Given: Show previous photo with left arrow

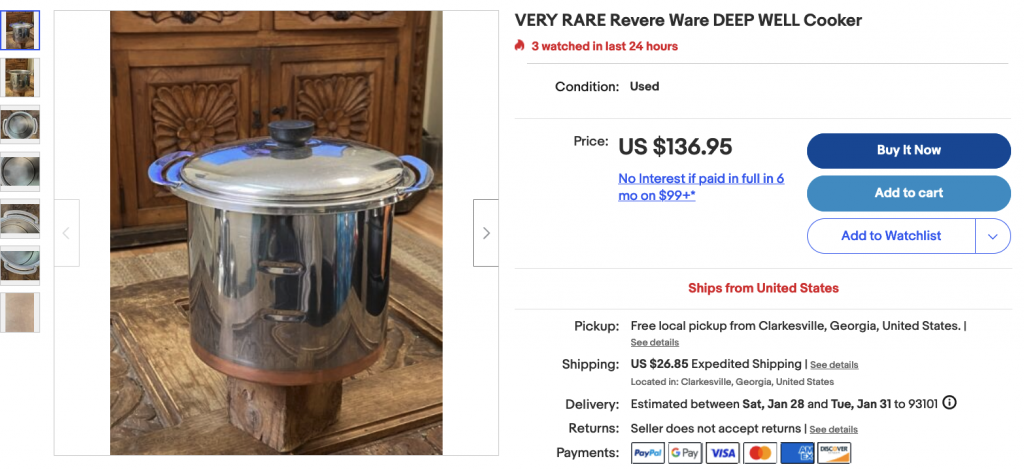Looking at the screenshot, I should pos(67,233).
